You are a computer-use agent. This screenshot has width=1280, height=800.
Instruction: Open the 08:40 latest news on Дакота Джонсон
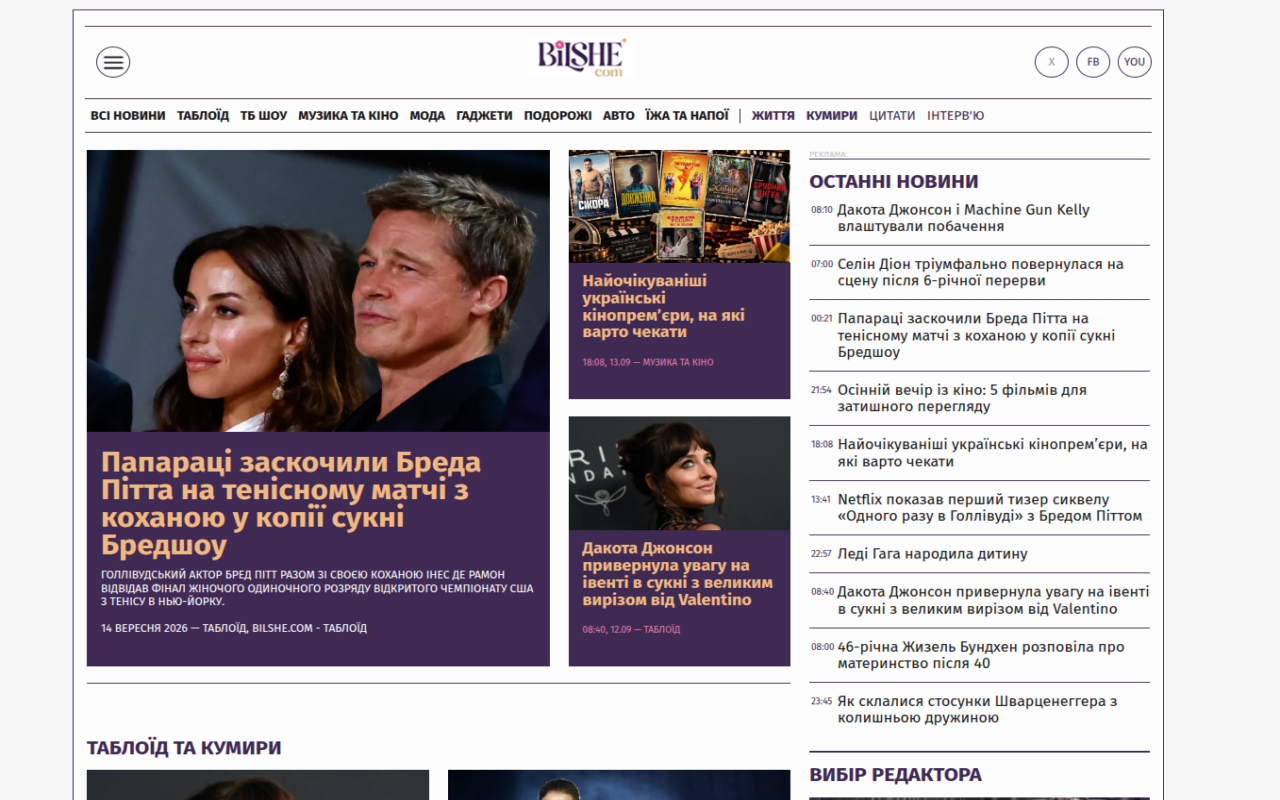pos(993,600)
